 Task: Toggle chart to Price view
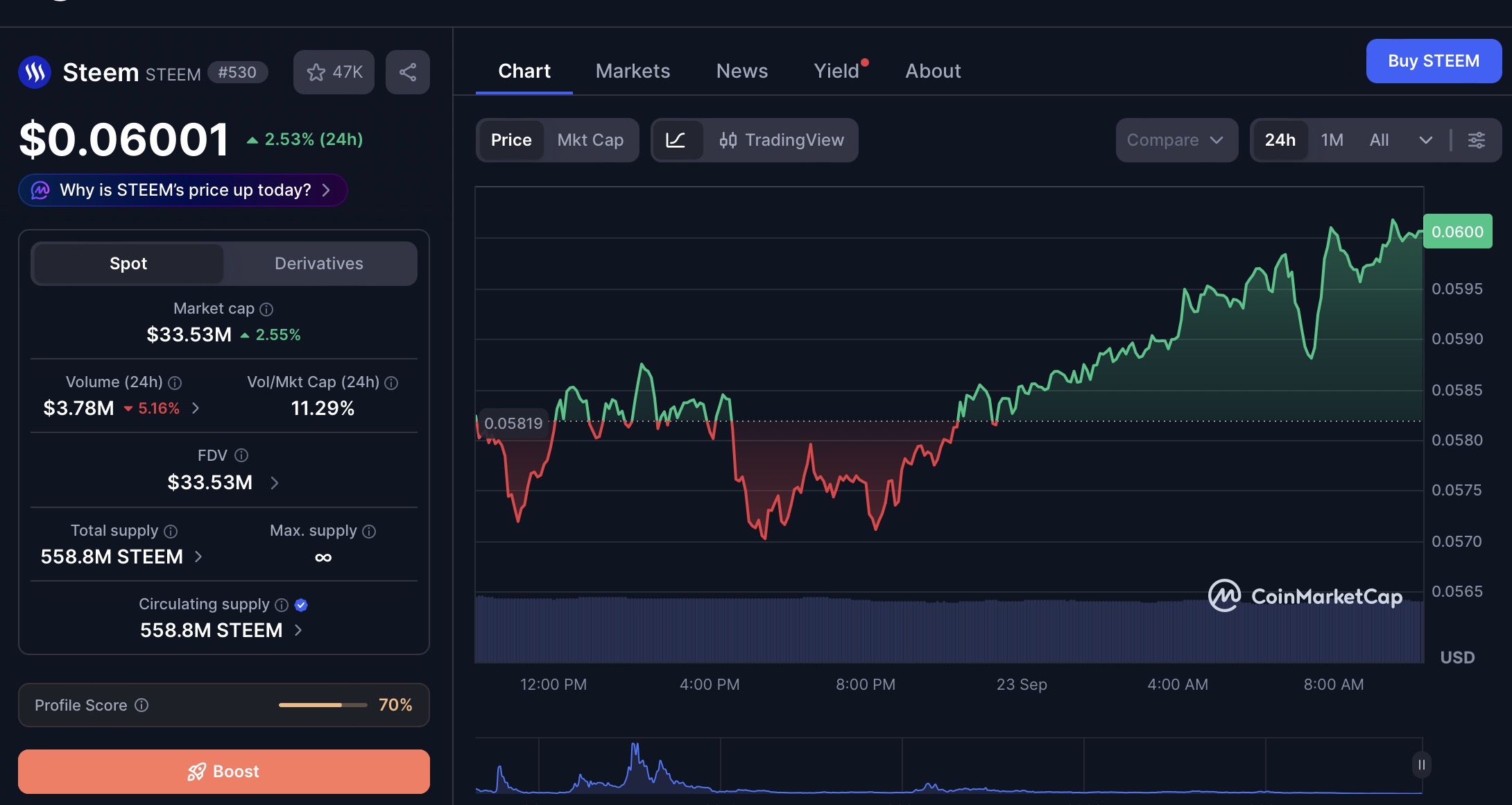coord(511,140)
